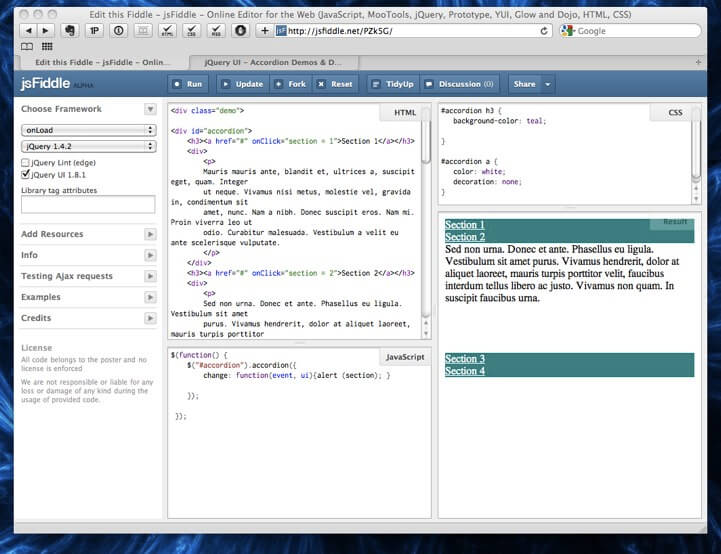Click the CSS editor vertical scrollbar
Viewport: 721px width, 554px height.
click(696, 145)
